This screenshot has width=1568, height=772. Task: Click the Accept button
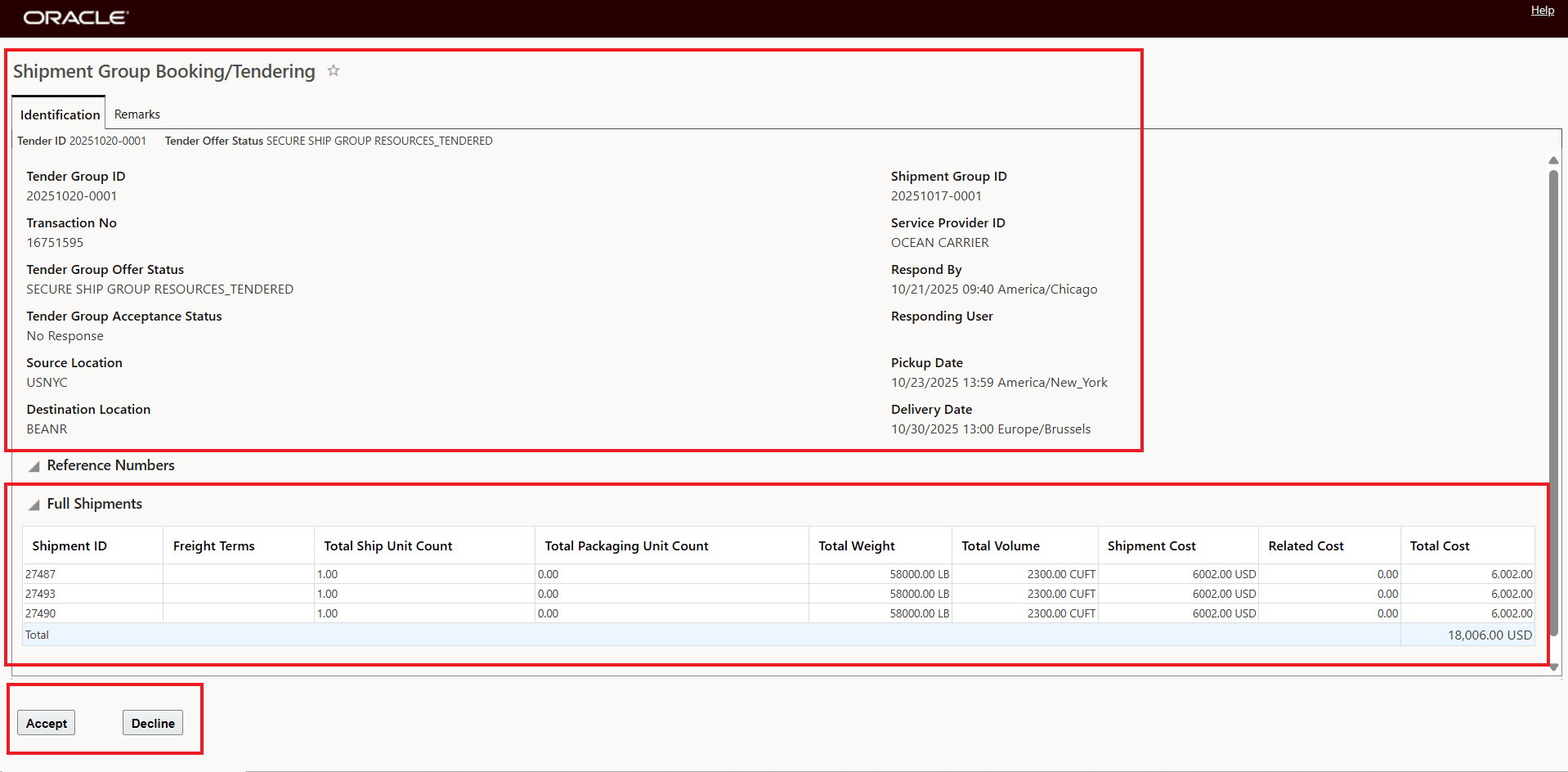(x=46, y=723)
